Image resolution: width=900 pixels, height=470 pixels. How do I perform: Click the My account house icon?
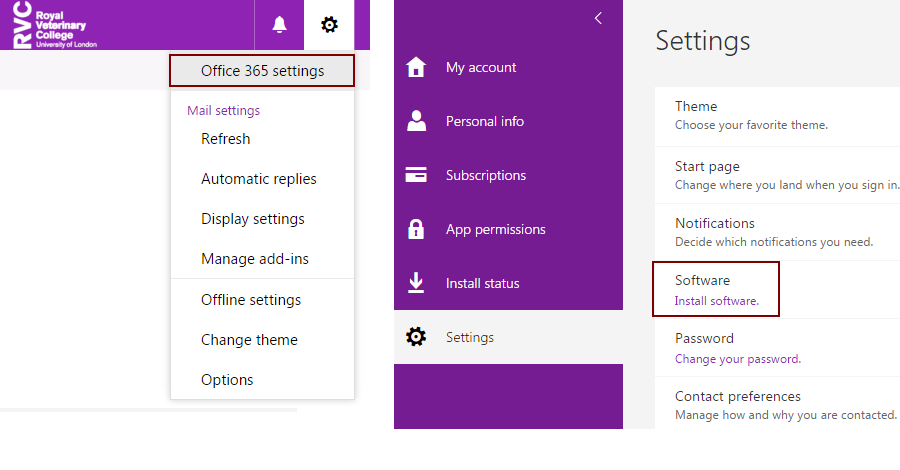click(x=416, y=67)
